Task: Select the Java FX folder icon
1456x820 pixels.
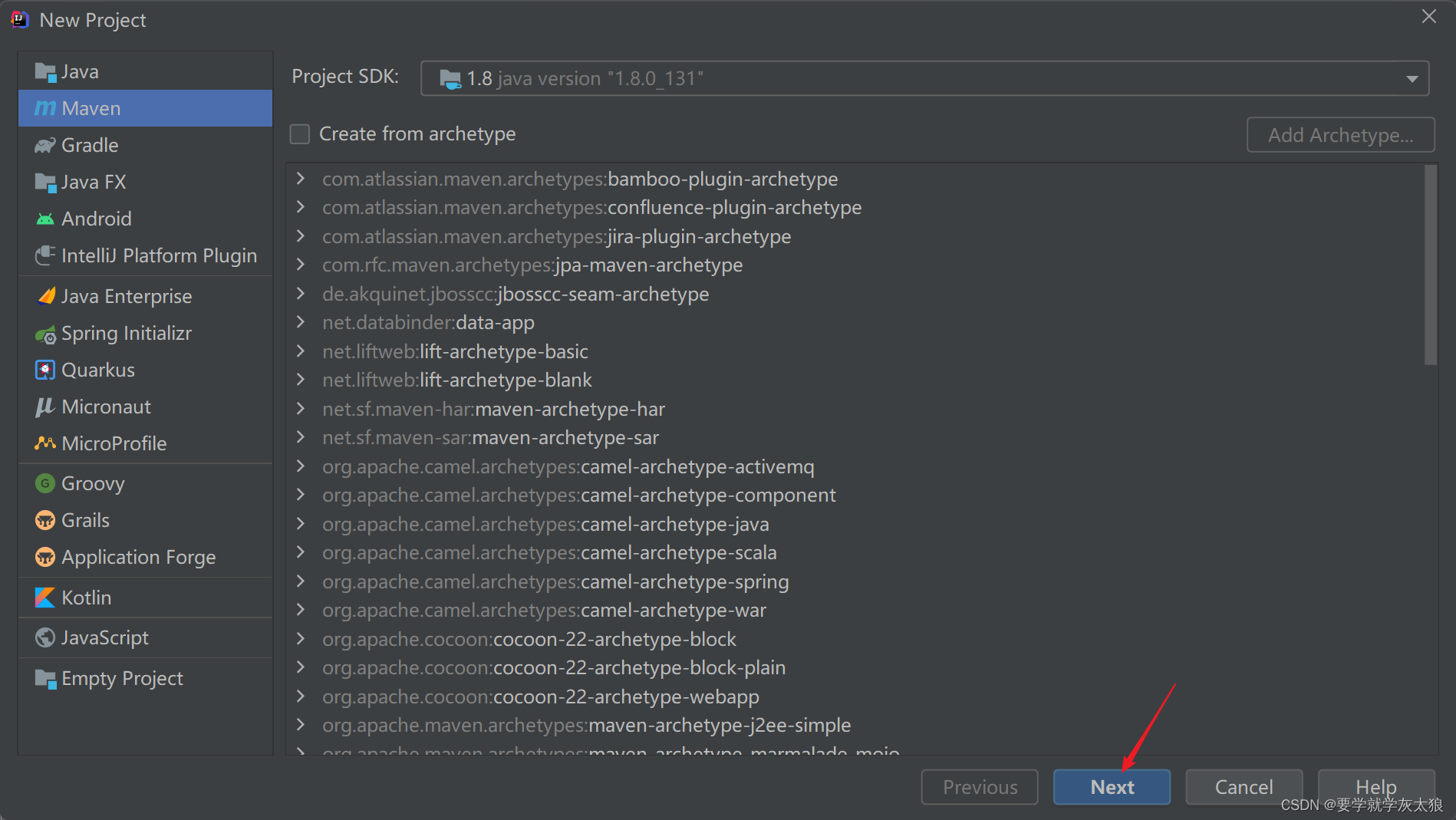Action: tap(45, 183)
